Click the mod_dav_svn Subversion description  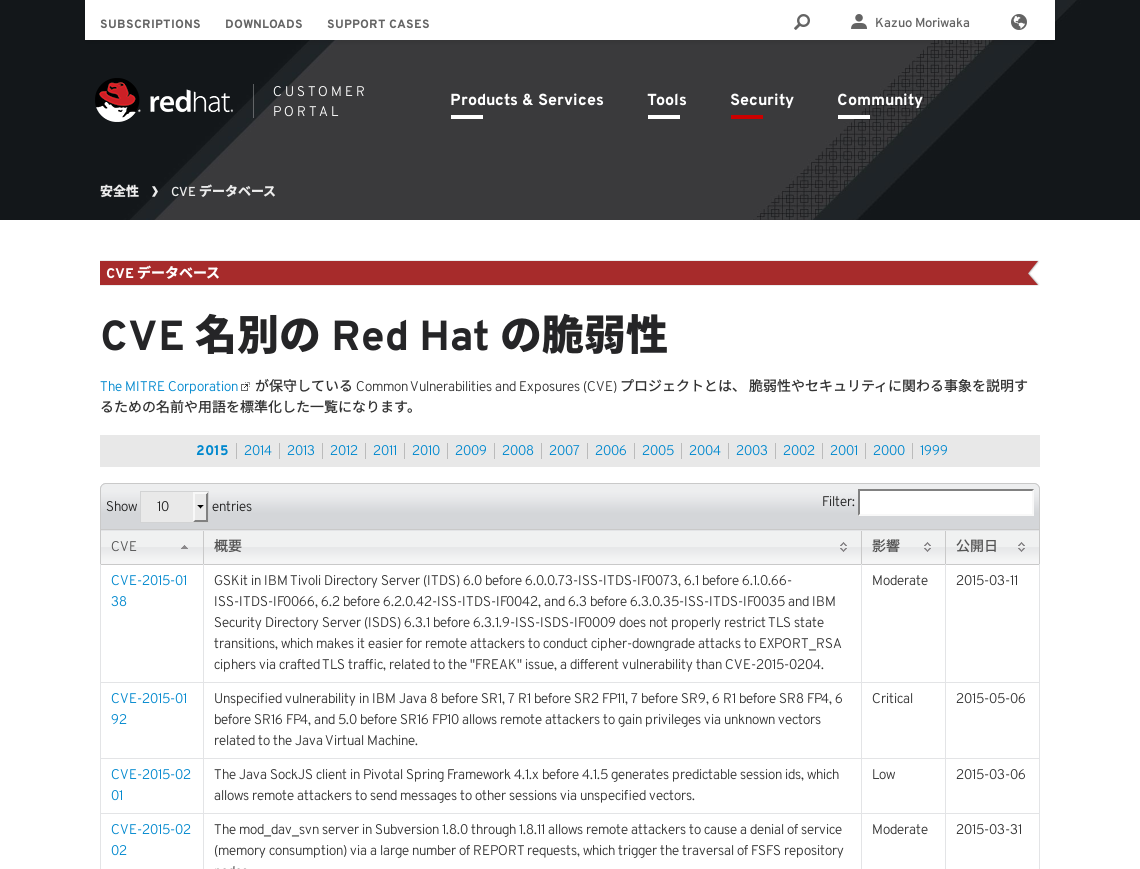(x=529, y=845)
